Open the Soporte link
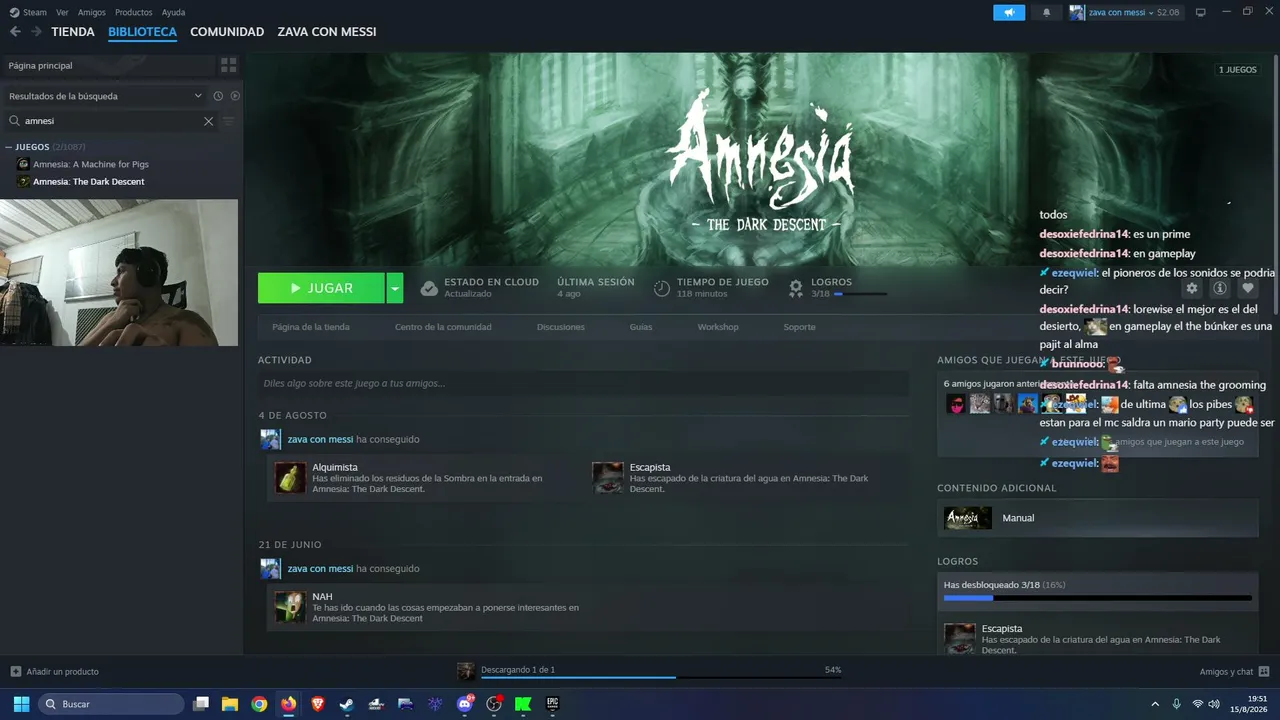Viewport: 1280px width, 720px height. (800, 327)
